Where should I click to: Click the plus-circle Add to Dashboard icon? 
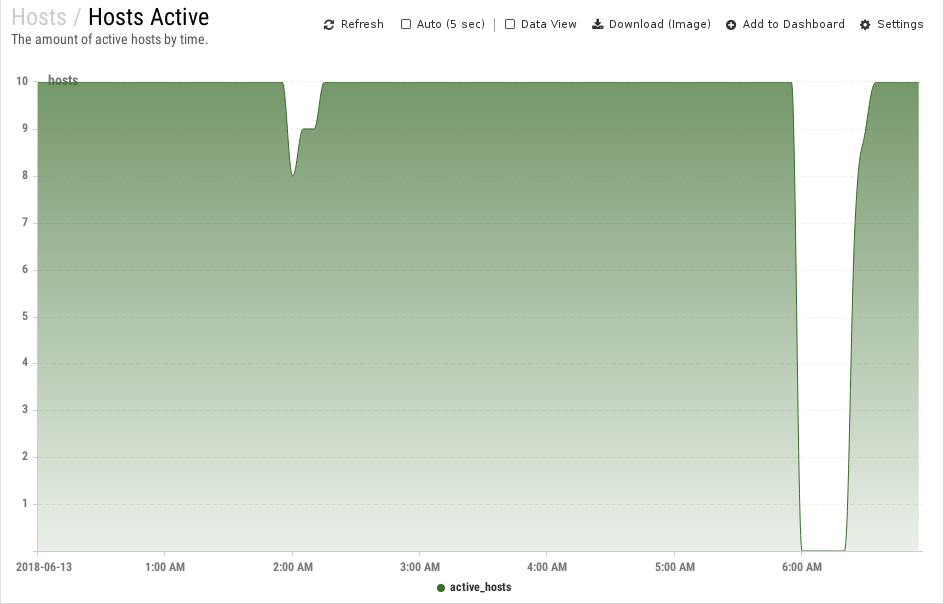(x=731, y=25)
